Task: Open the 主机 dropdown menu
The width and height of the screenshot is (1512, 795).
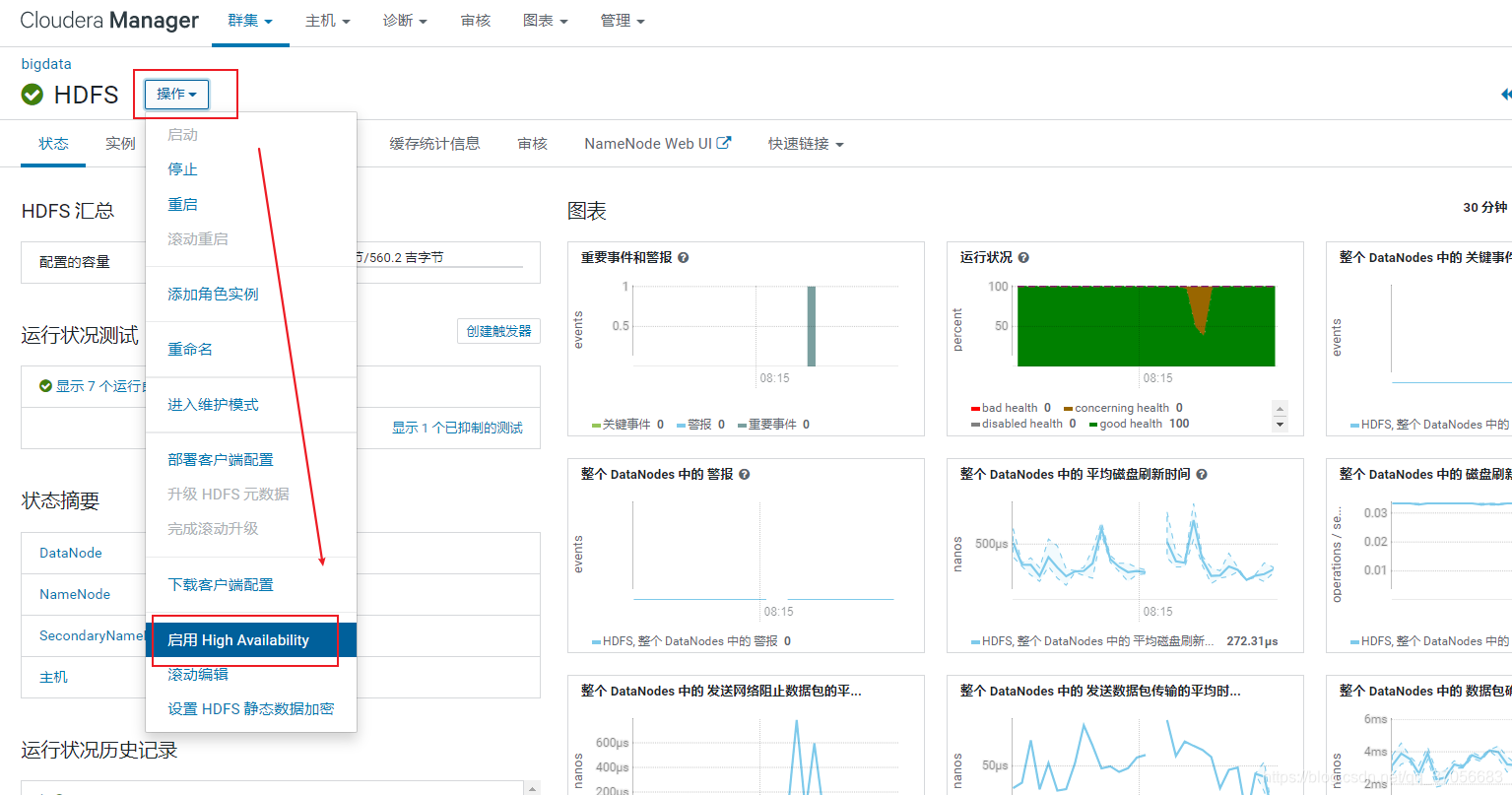Action: click(328, 21)
